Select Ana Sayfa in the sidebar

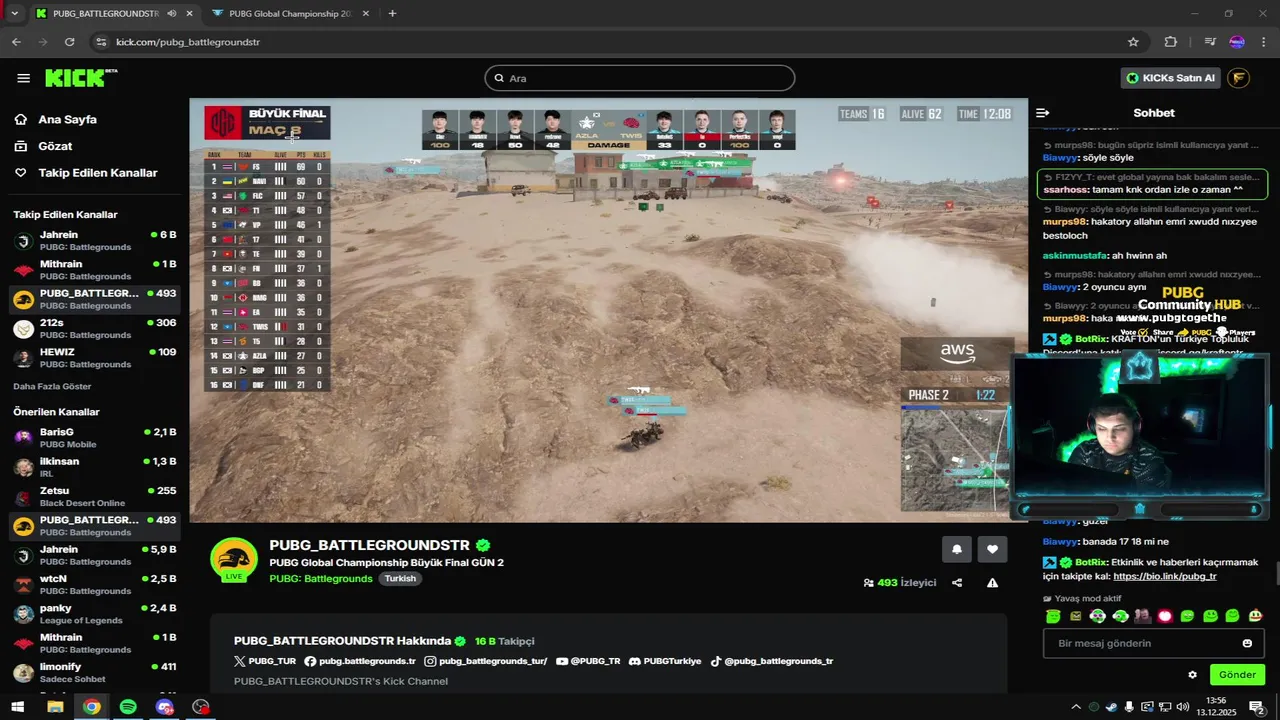[67, 119]
